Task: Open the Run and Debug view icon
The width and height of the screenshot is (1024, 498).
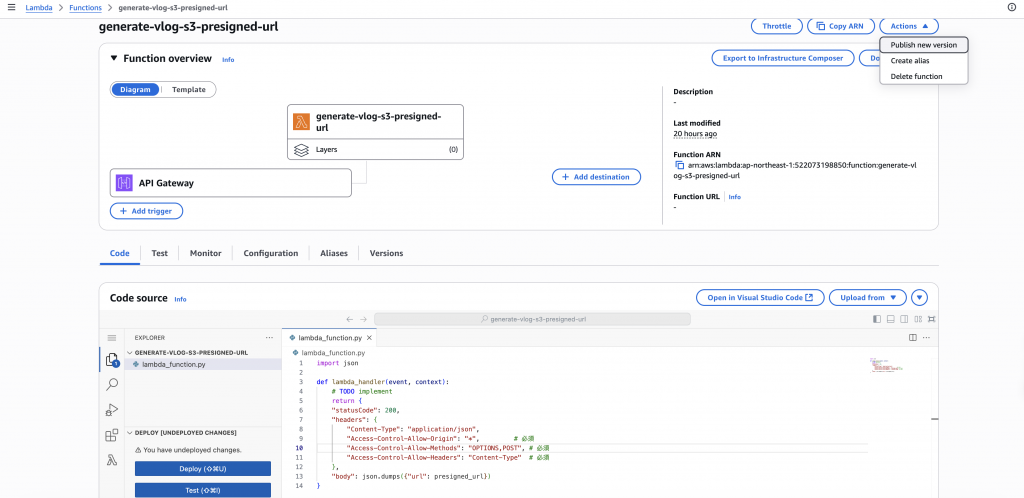Action: (112, 410)
